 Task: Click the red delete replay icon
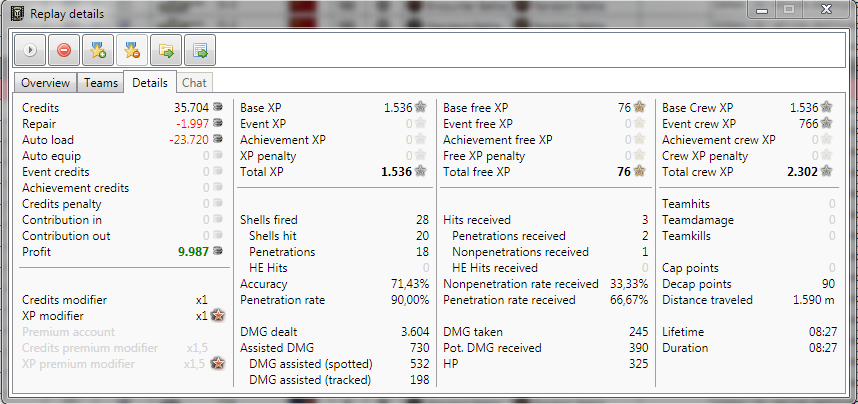point(63,49)
